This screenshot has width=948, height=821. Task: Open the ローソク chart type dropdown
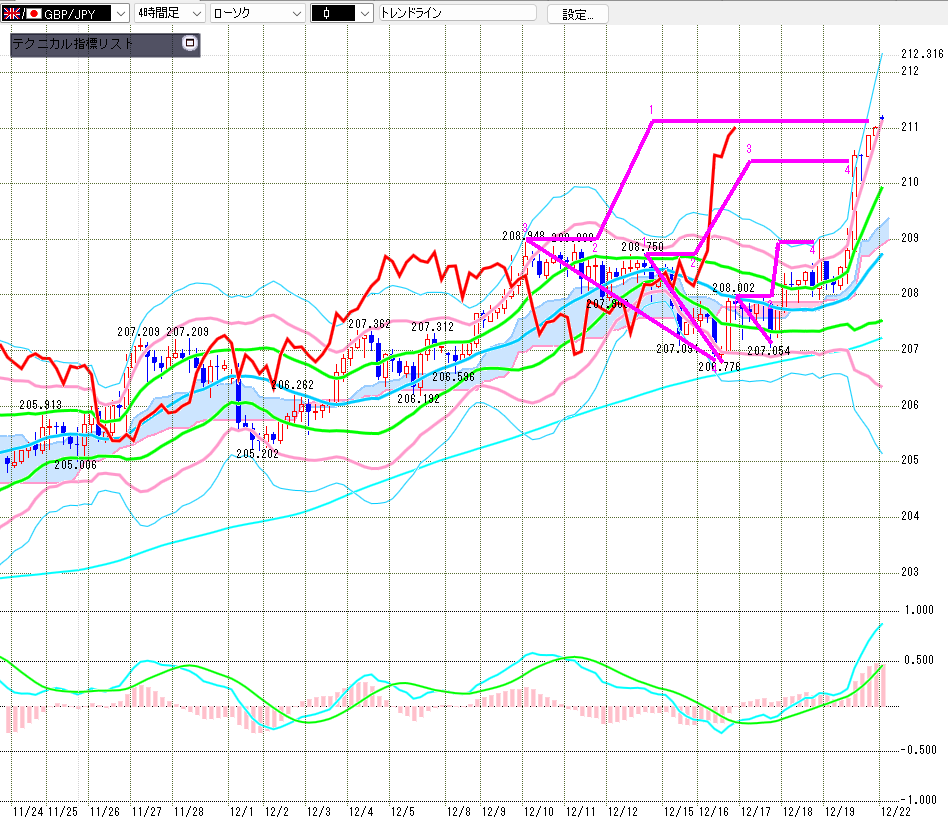coord(295,13)
